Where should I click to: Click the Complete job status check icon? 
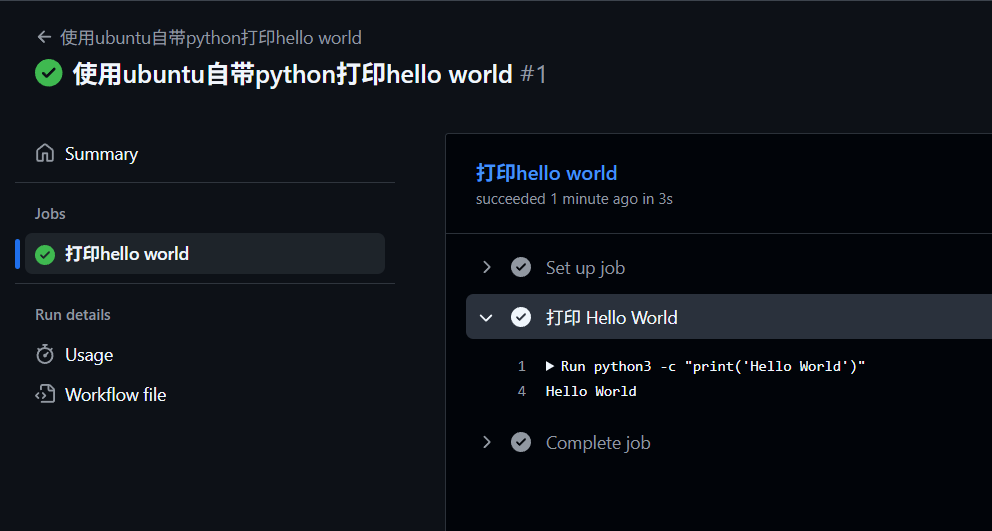(x=521, y=442)
